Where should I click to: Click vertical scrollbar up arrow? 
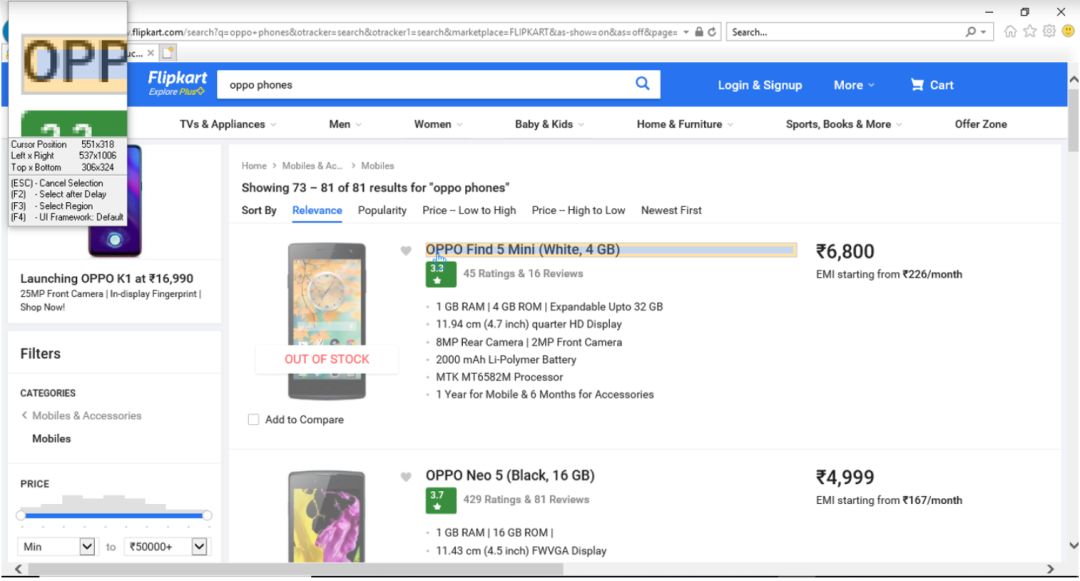pyautogui.click(x=1073, y=80)
